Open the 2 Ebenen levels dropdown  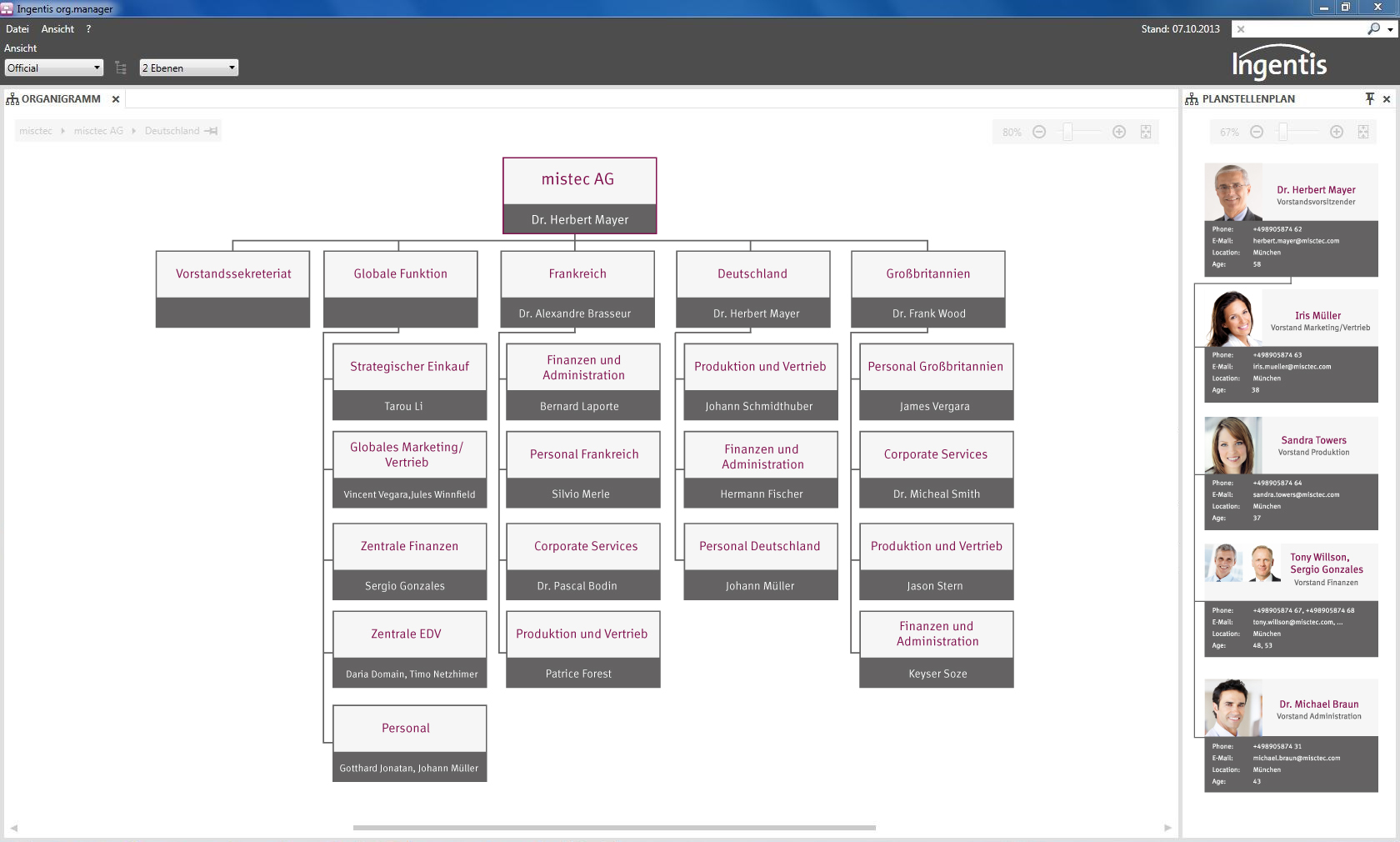189,68
